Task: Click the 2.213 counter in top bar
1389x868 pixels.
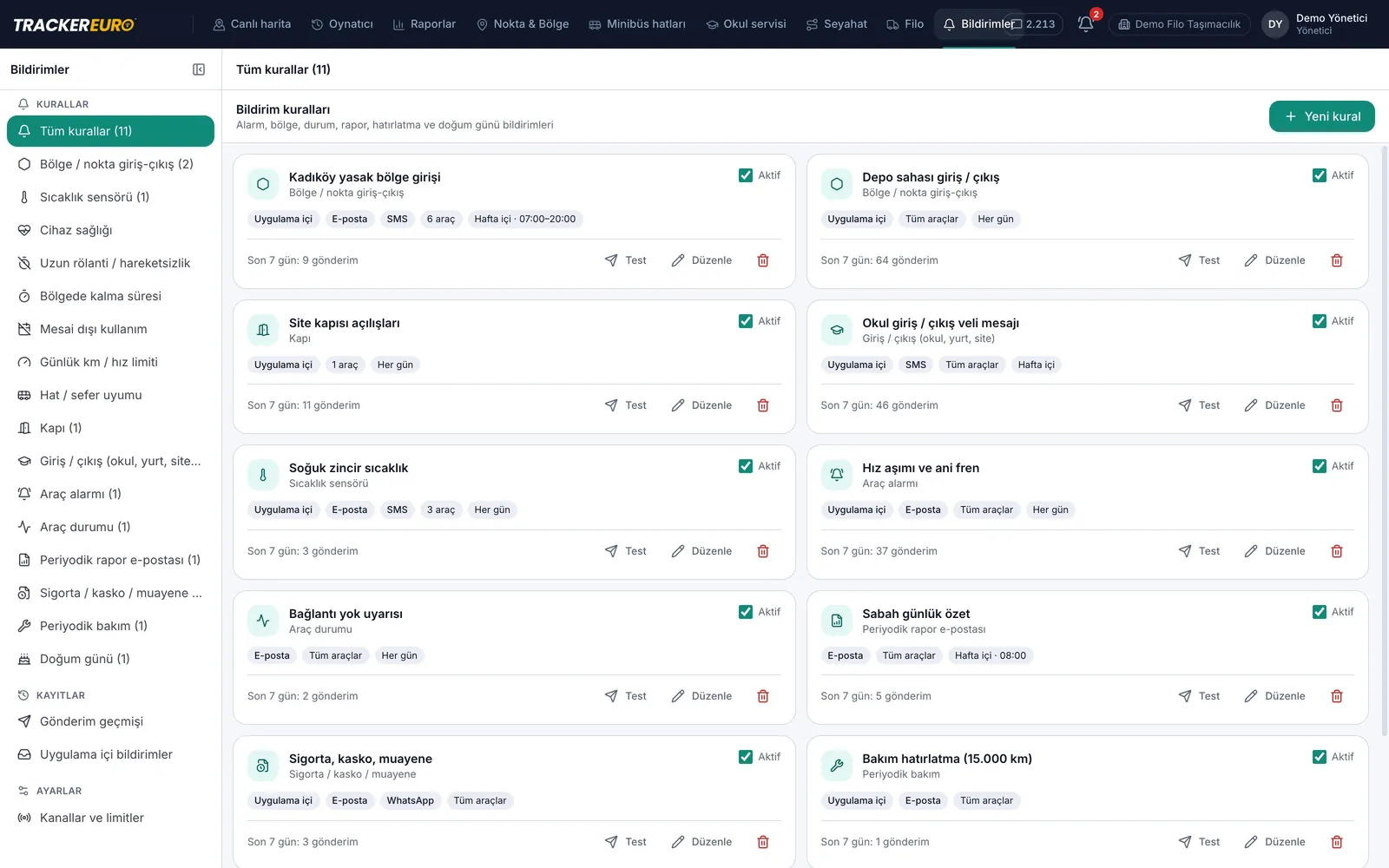Action: [x=1034, y=24]
